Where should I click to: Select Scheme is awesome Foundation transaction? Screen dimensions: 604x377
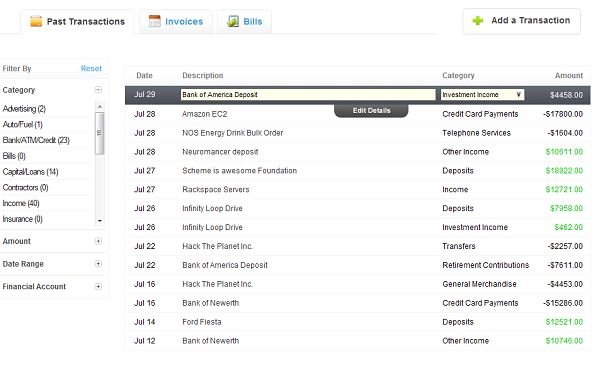[x=357, y=171]
